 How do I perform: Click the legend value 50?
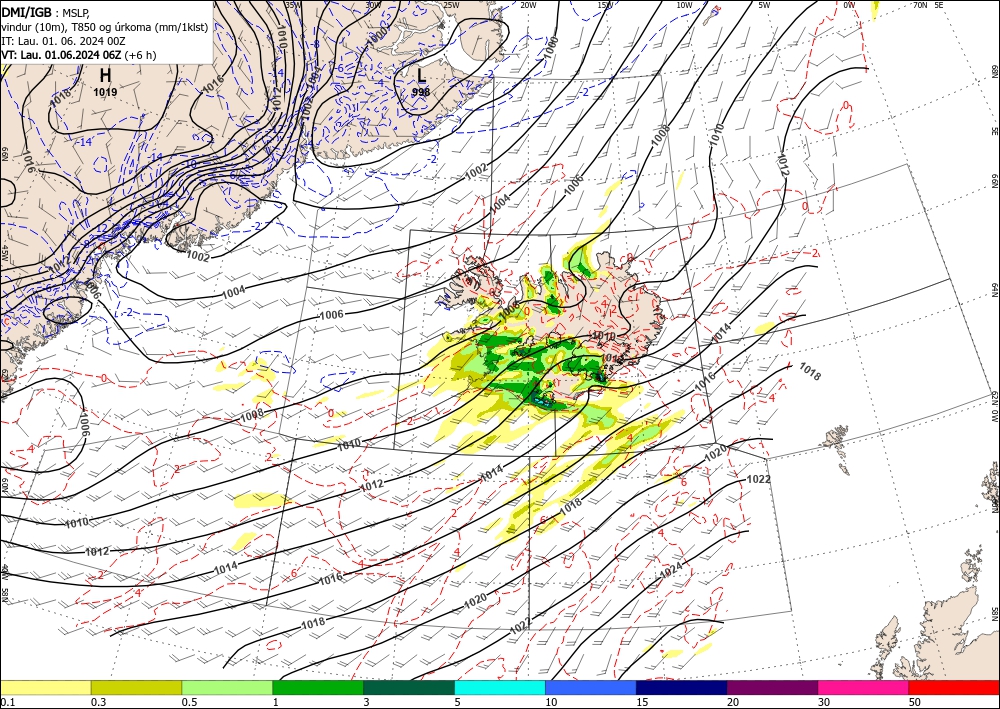[915, 702]
